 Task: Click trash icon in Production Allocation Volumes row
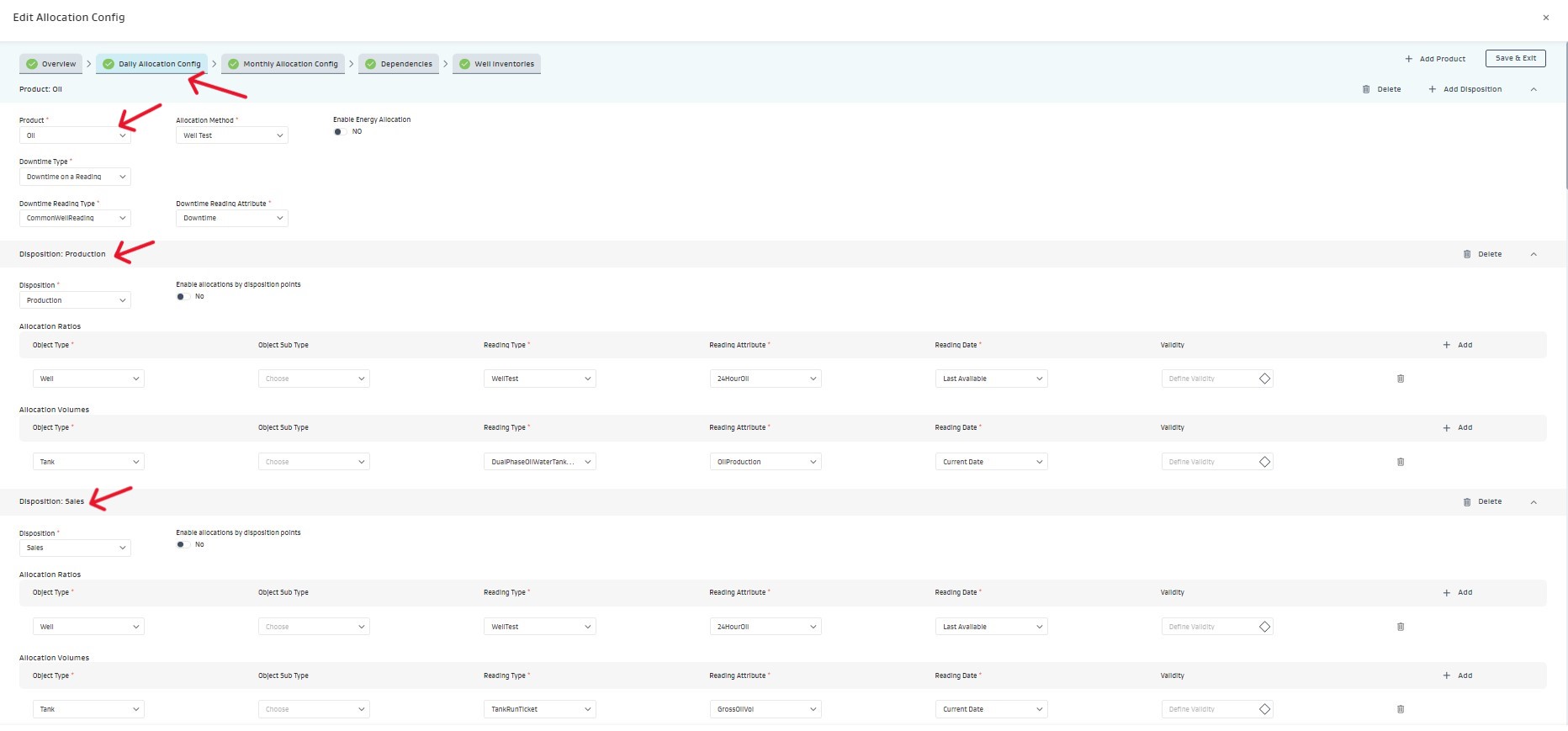point(1400,462)
